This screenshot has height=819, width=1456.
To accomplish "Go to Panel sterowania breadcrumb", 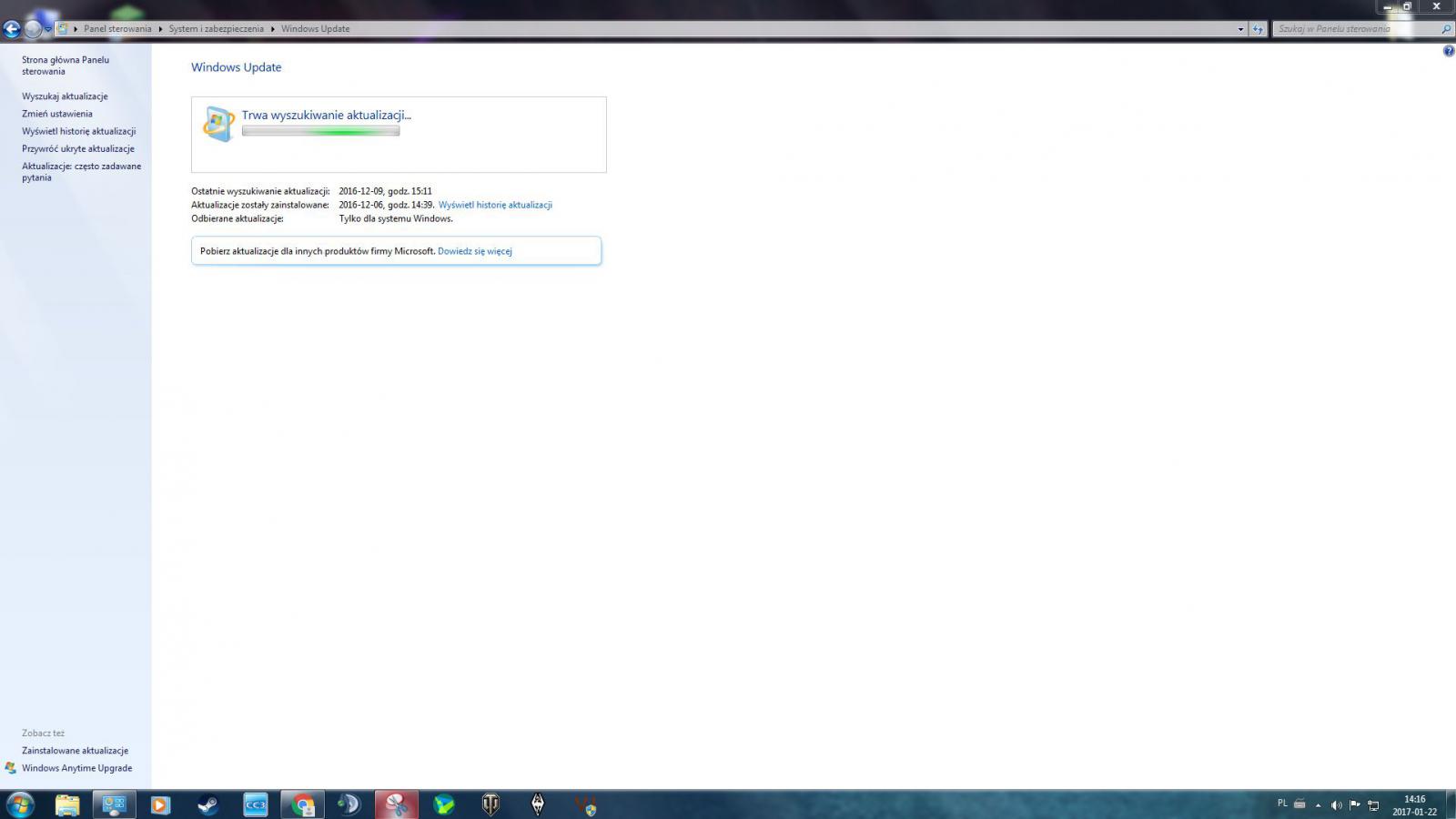I will pyautogui.click(x=117, y=29).
